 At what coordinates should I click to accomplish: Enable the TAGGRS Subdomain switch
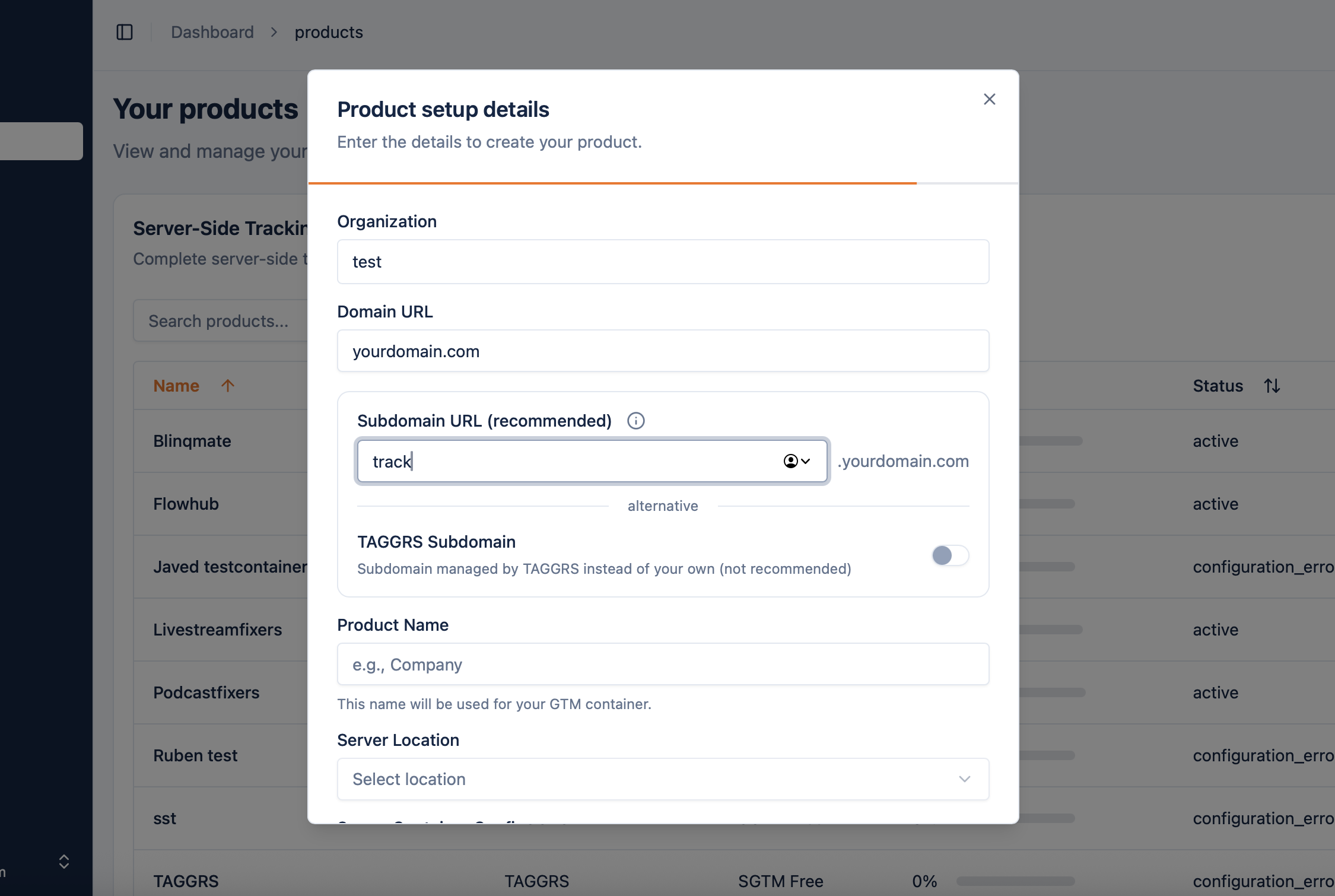click(x=949, y=555)
